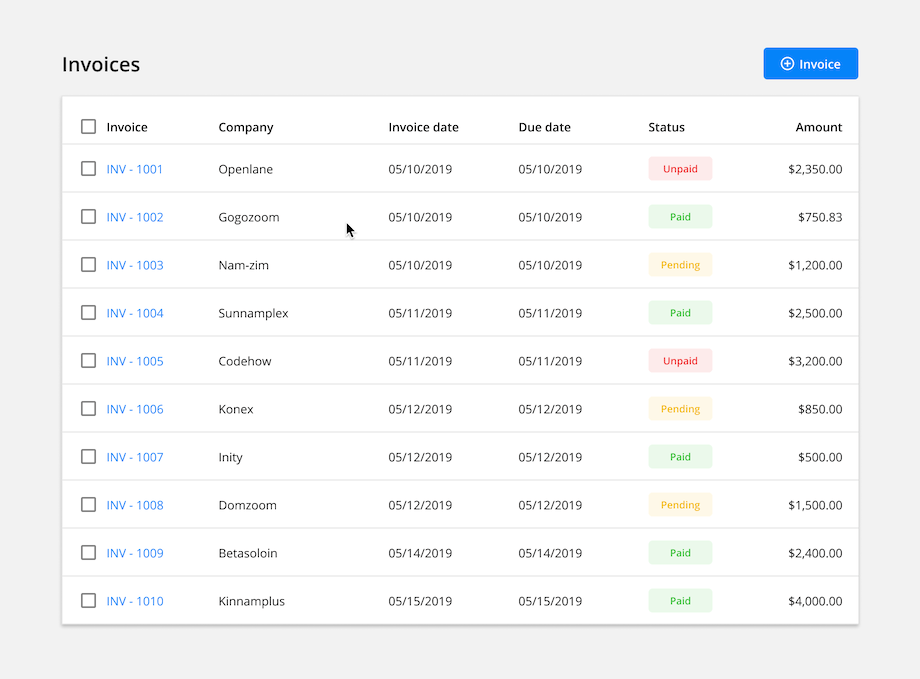Screen dimensions: 920x679
Task: Check the box beside invoice INV - 1007
Action: (x=88, y=456)
